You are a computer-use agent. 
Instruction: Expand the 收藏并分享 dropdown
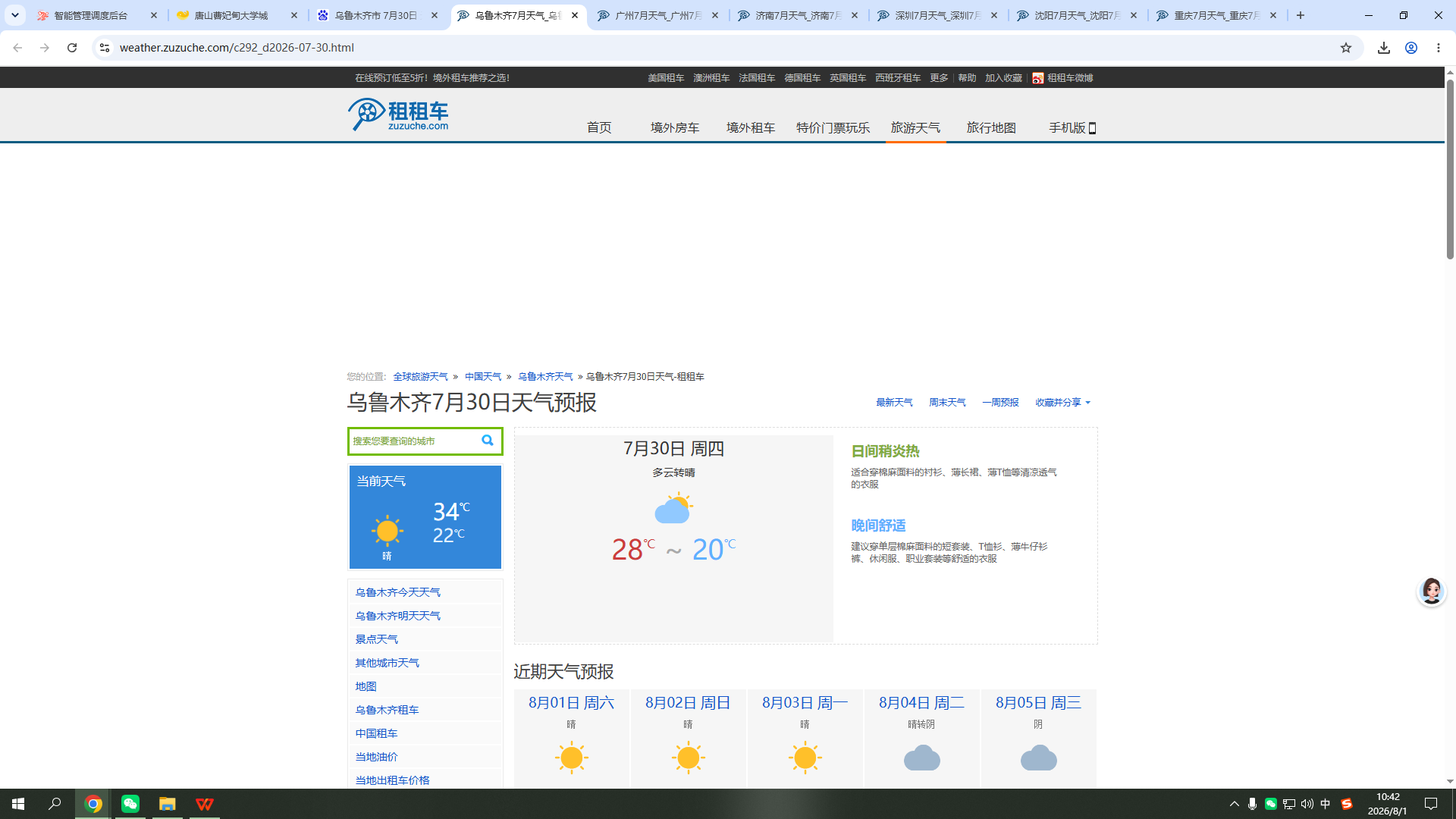[x=1062, y=403]
